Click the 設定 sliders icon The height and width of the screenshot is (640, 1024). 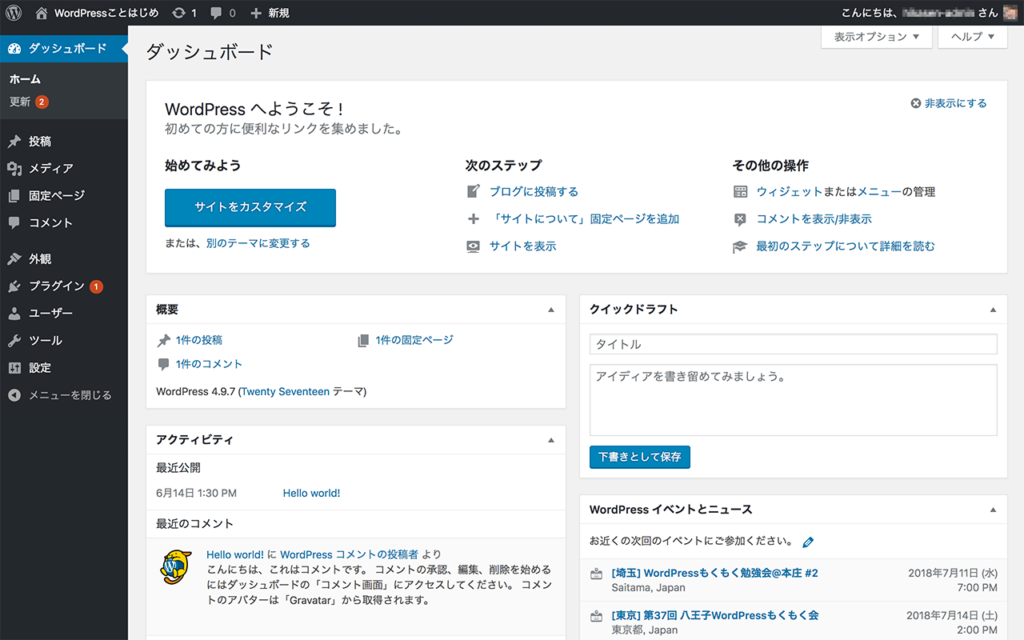pyautogui.click(x=14, y=368)
